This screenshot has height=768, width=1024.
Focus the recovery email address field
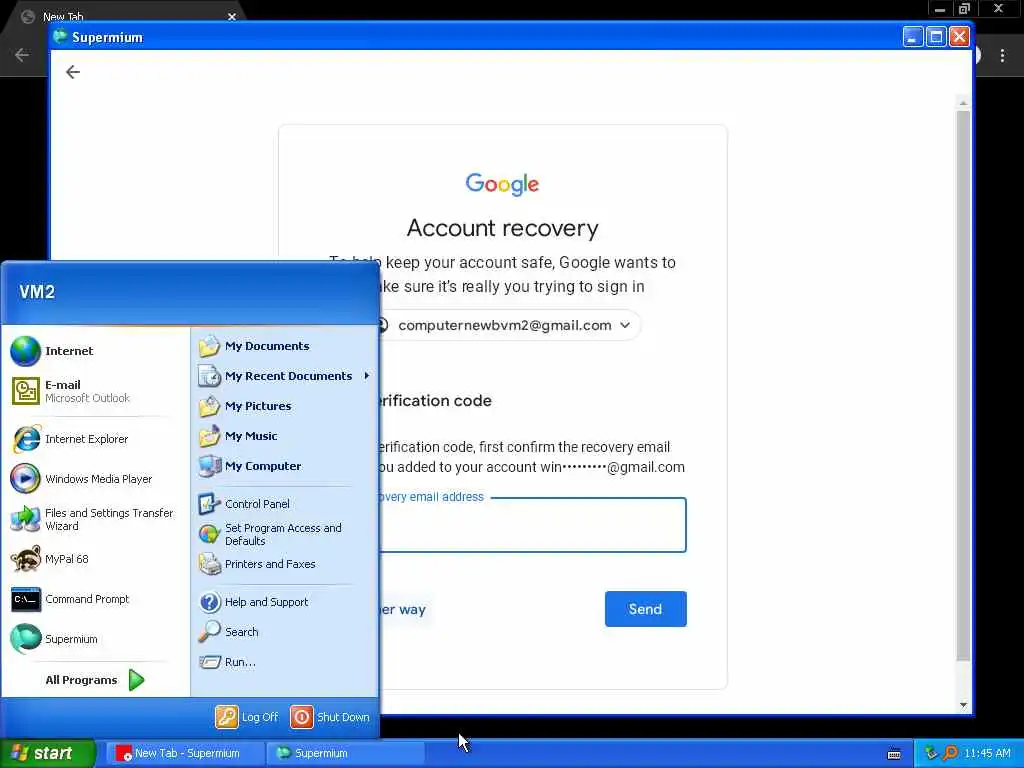(x=532, y=525)
